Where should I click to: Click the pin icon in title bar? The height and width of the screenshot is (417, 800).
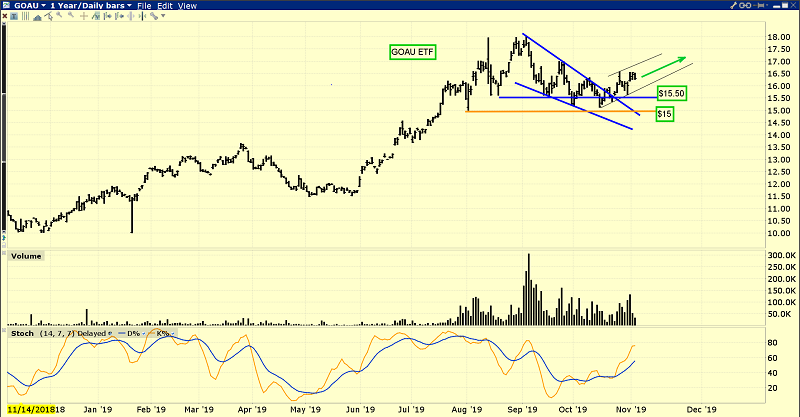coord(760,5)
